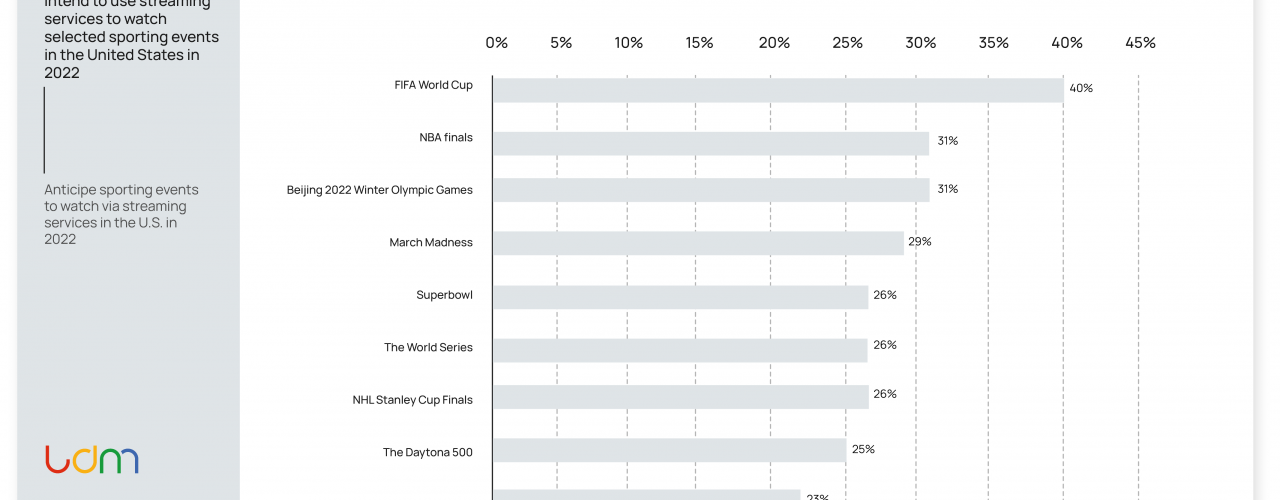Click the tdm rainbow logo
The width and height of the screenshot is (1280, 500).
click(91, 459)
